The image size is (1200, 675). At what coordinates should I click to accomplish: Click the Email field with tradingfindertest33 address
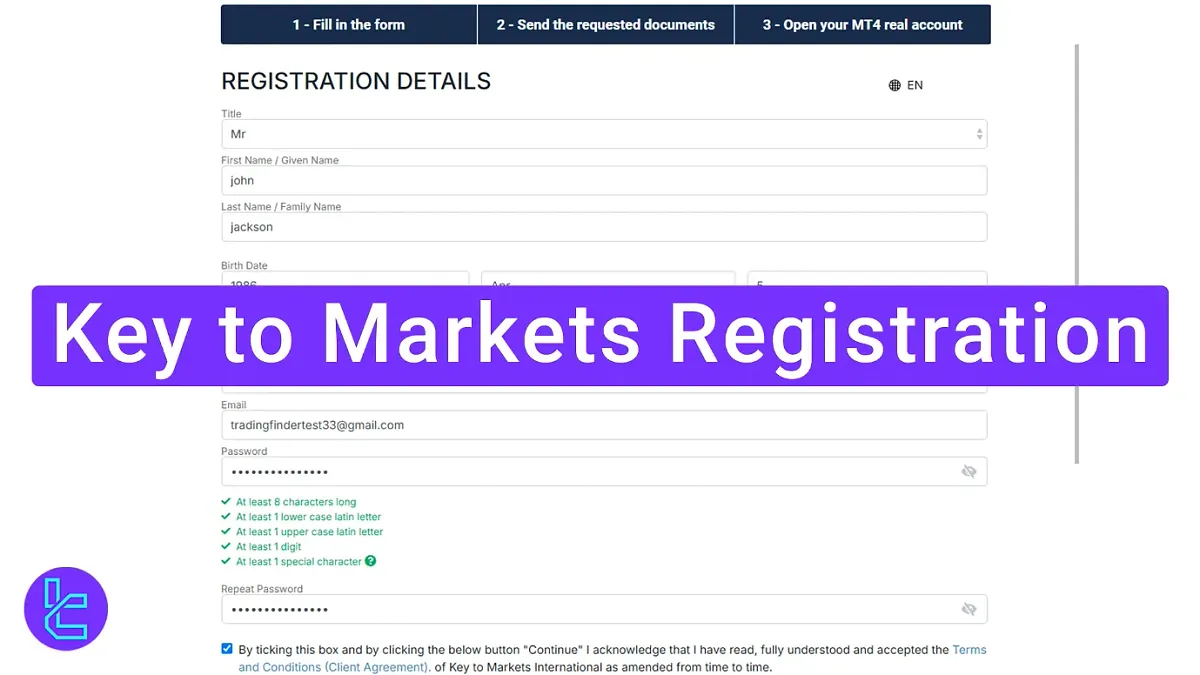tap(603, 424)
